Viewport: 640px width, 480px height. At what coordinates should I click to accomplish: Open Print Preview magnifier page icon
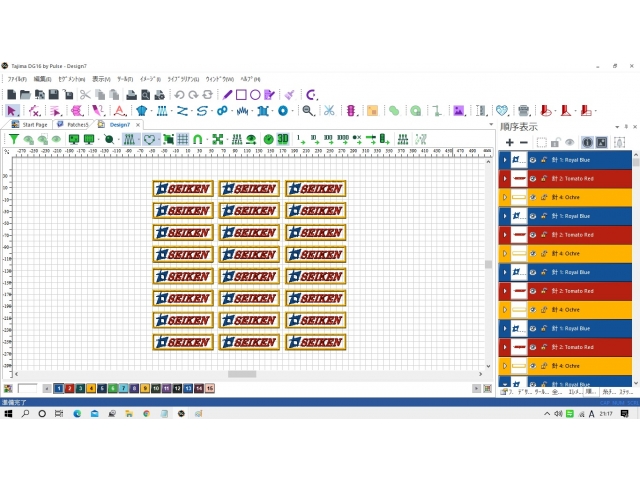[145, 95]
